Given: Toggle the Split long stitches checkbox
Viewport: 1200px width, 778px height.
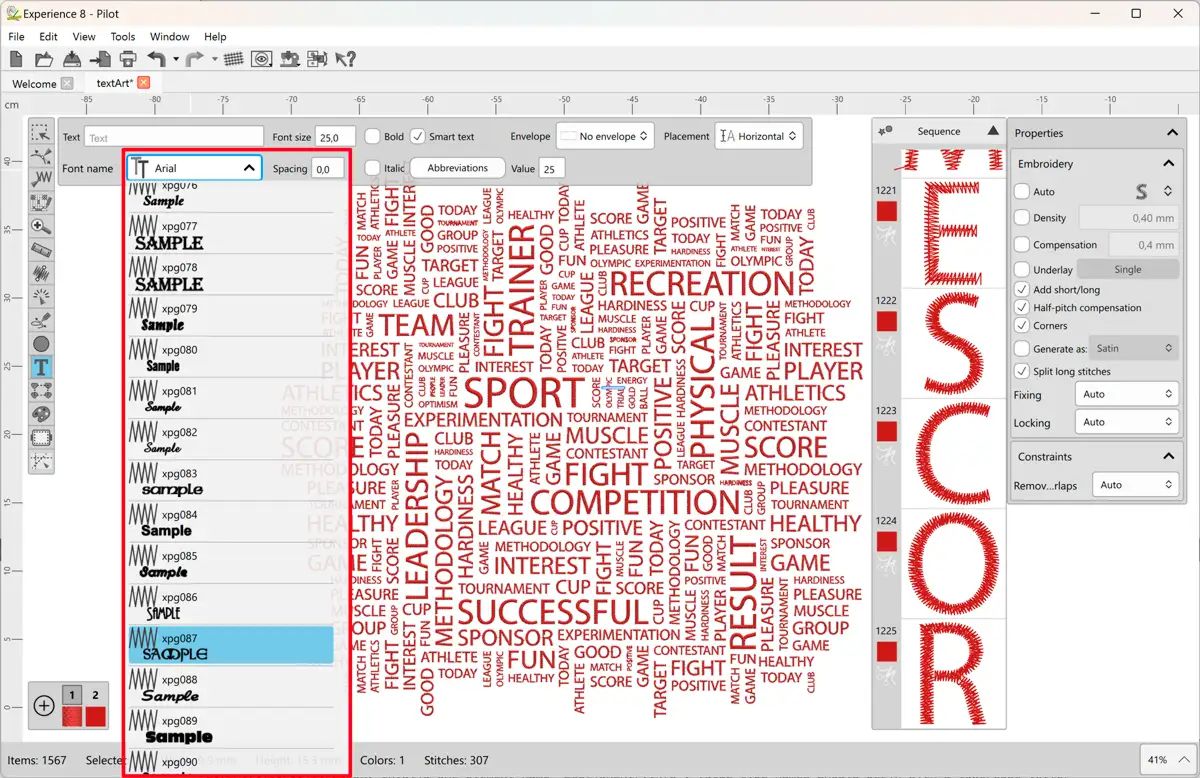Looking at the screenshot, I should click(x=1021, y=371).
